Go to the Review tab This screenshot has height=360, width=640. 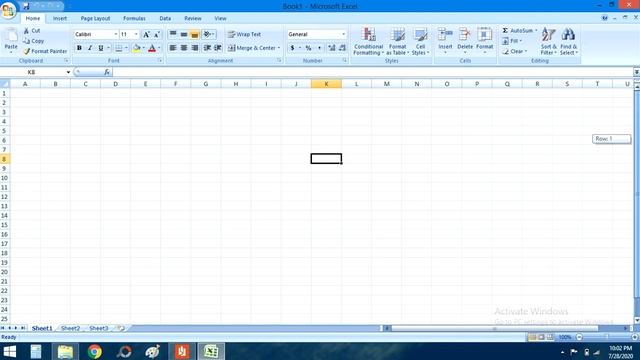(193, 18)
